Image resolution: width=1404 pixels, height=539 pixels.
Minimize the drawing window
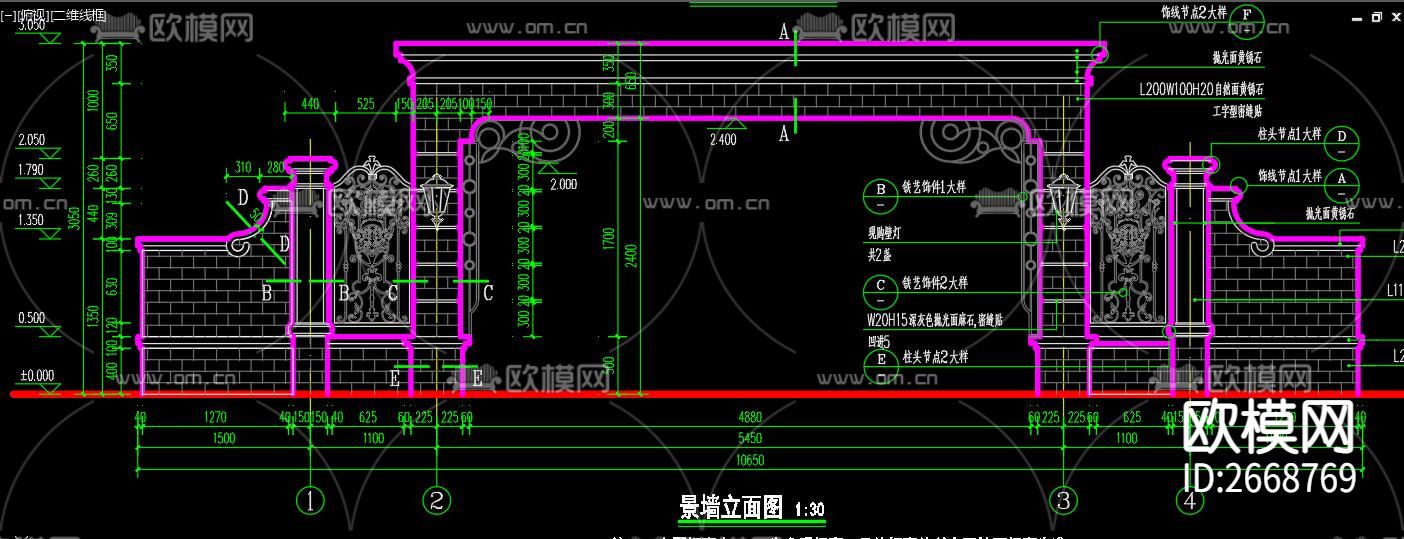(x=1357, y=17)
